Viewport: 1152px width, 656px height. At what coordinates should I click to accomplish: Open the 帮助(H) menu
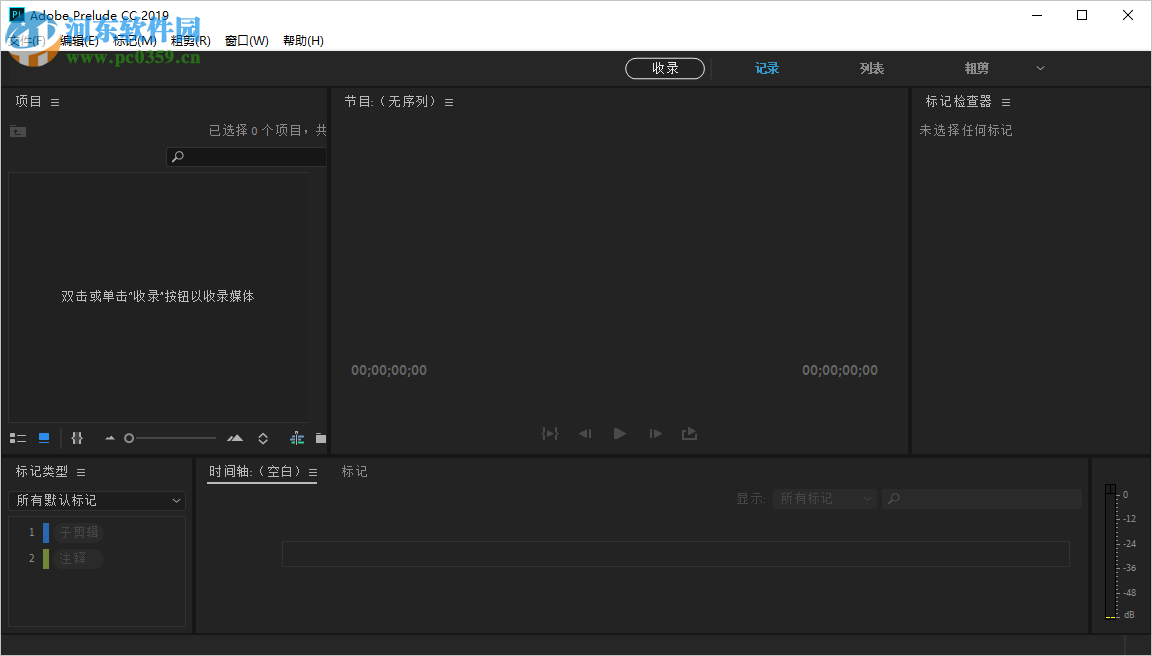coord(303,40)
